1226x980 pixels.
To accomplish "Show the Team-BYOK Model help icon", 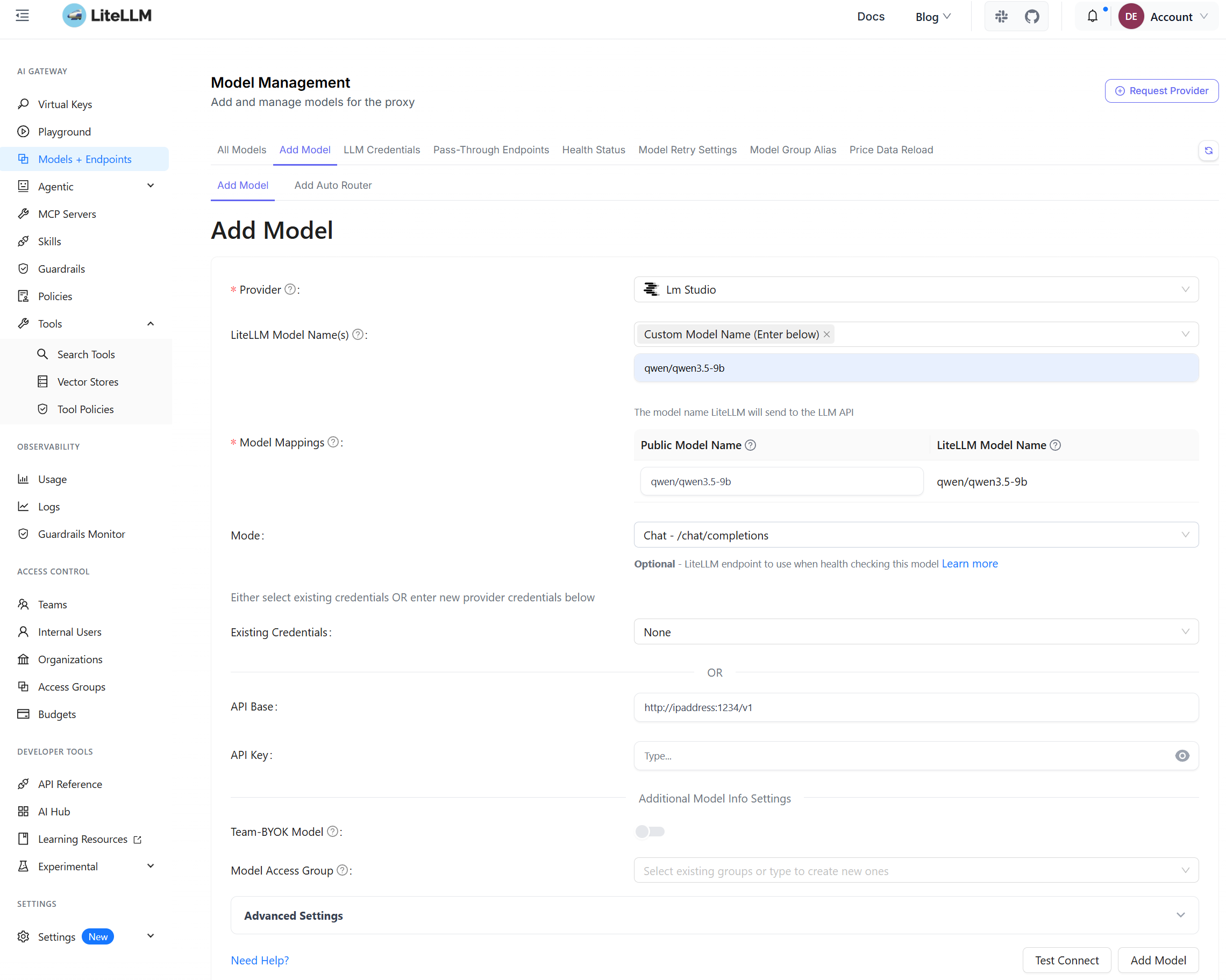I will [333, 832].
